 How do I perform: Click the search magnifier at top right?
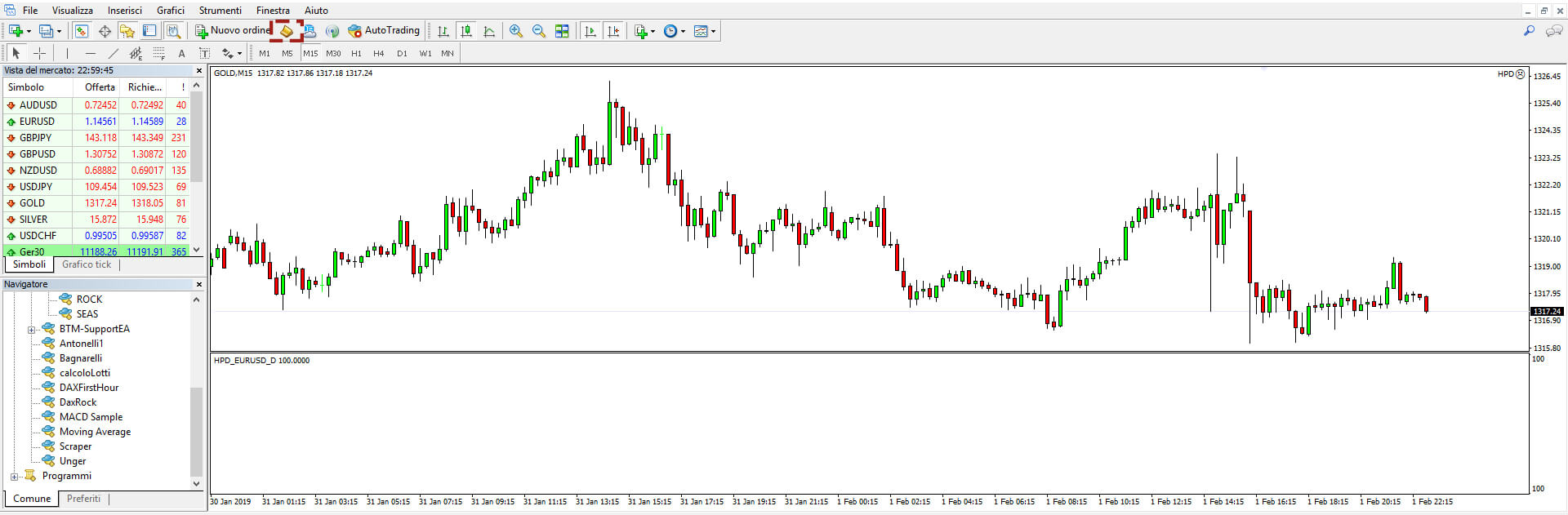pos(1529,31)
